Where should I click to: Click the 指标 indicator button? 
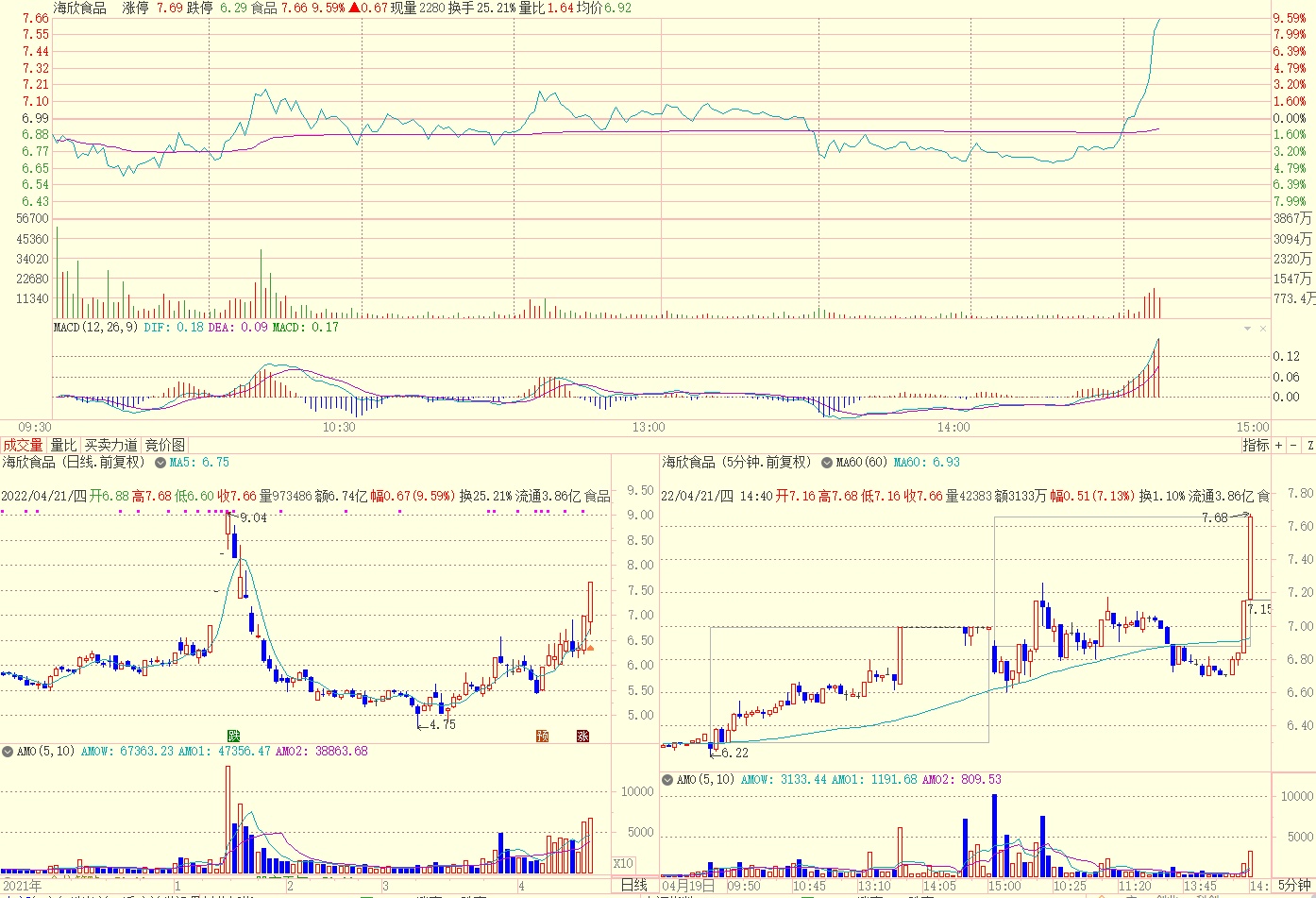click(x=1256, y=445)
